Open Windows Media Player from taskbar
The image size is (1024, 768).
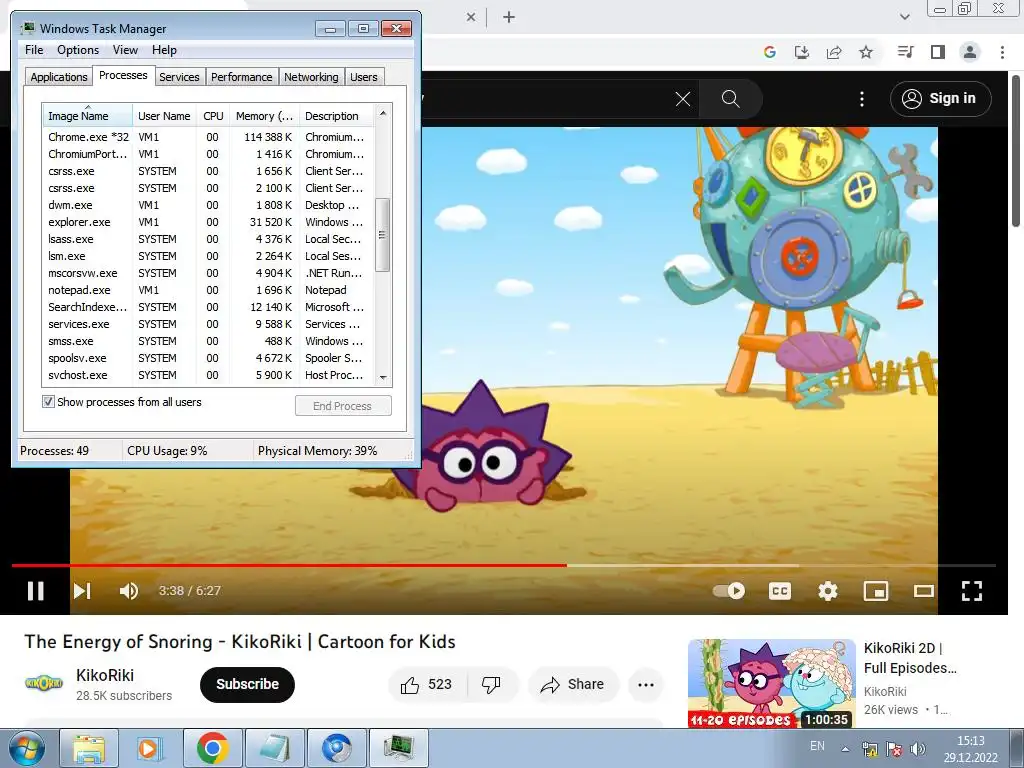pos(150,748)
